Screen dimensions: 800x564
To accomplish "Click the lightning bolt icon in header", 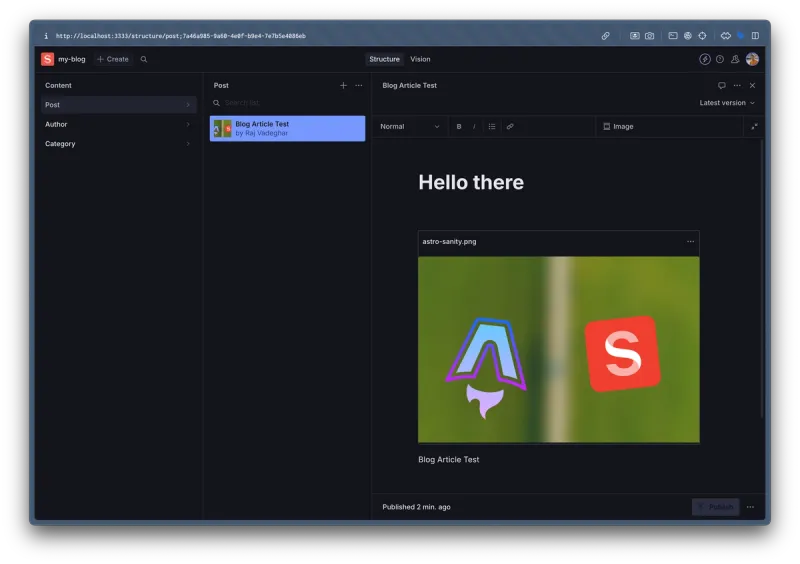I will (705, 59).
